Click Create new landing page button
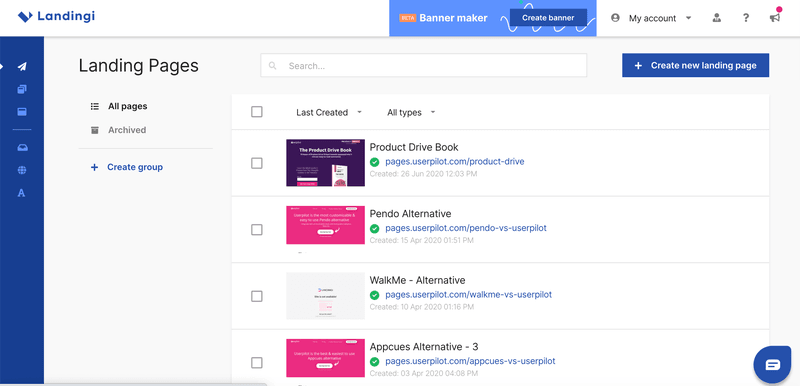The image size is (800, 386). (x=695, y=65)
